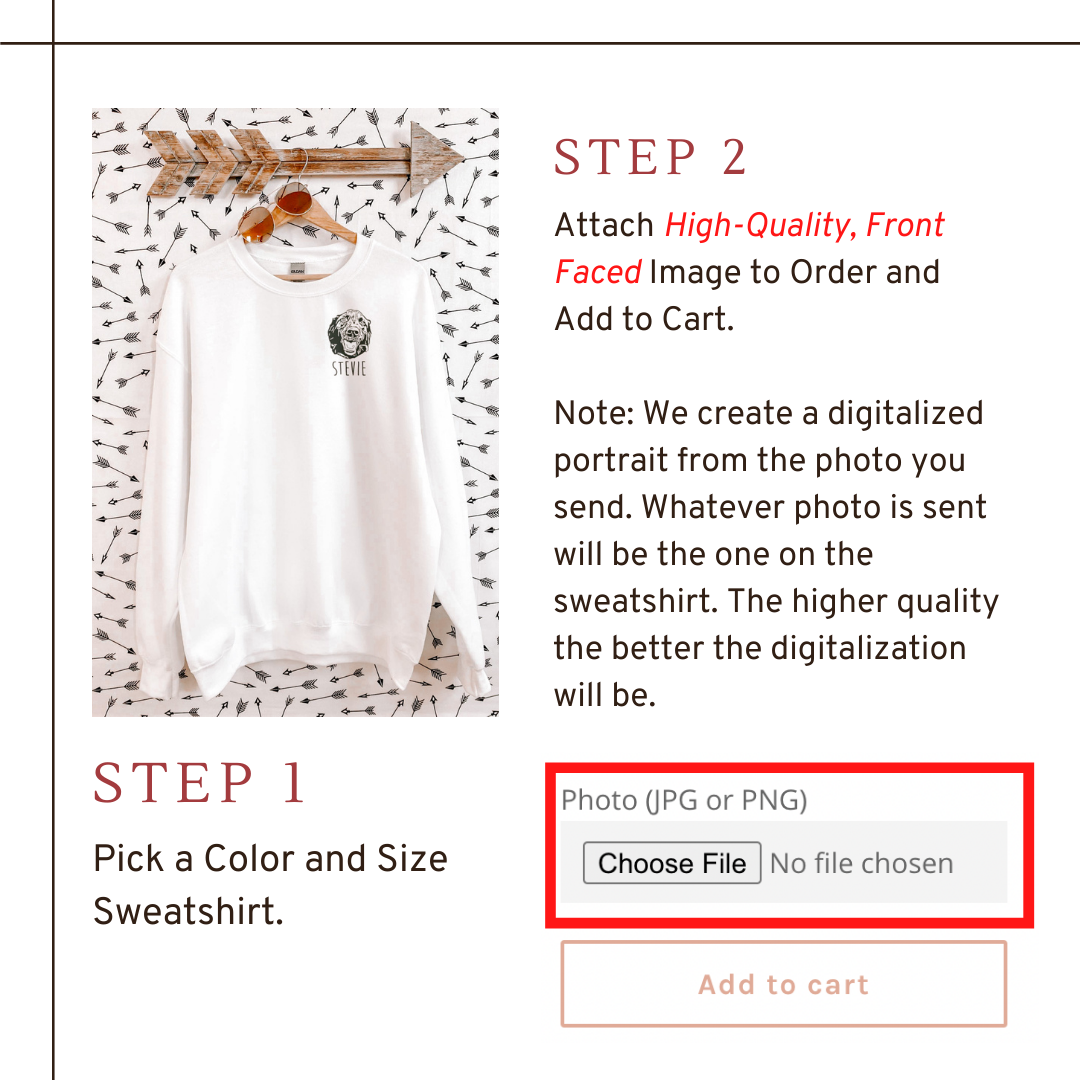The image size is (1080, 1080).
Task: Click the STEVIE name under the portrait
Action: click(349, 369)
